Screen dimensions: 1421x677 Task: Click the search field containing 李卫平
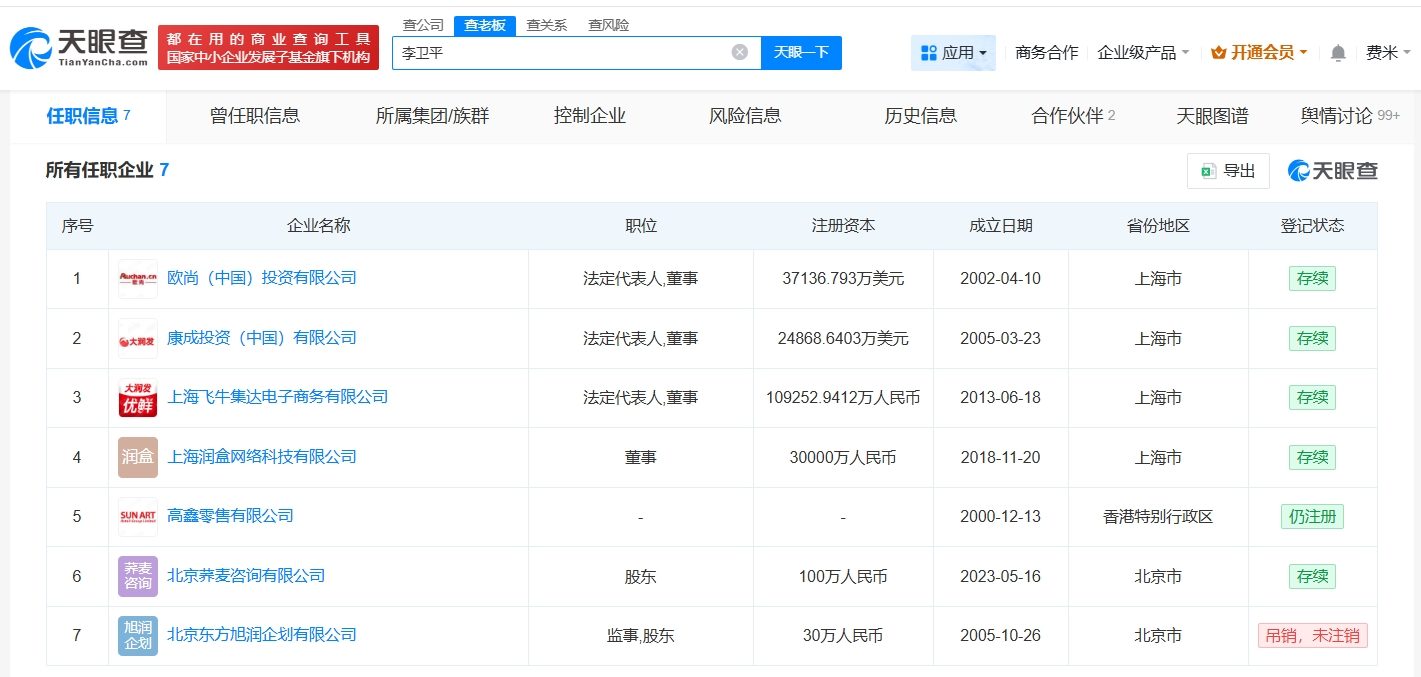point(560,53)
